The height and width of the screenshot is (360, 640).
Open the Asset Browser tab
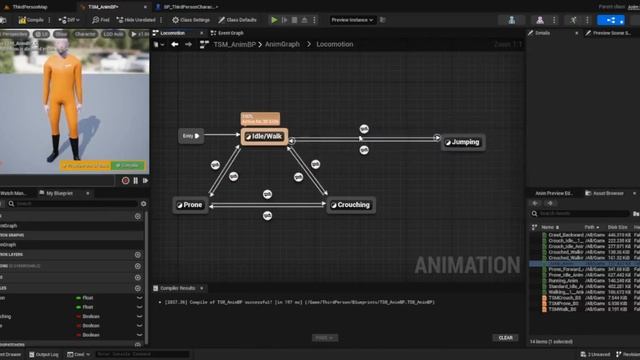[607, 193]
